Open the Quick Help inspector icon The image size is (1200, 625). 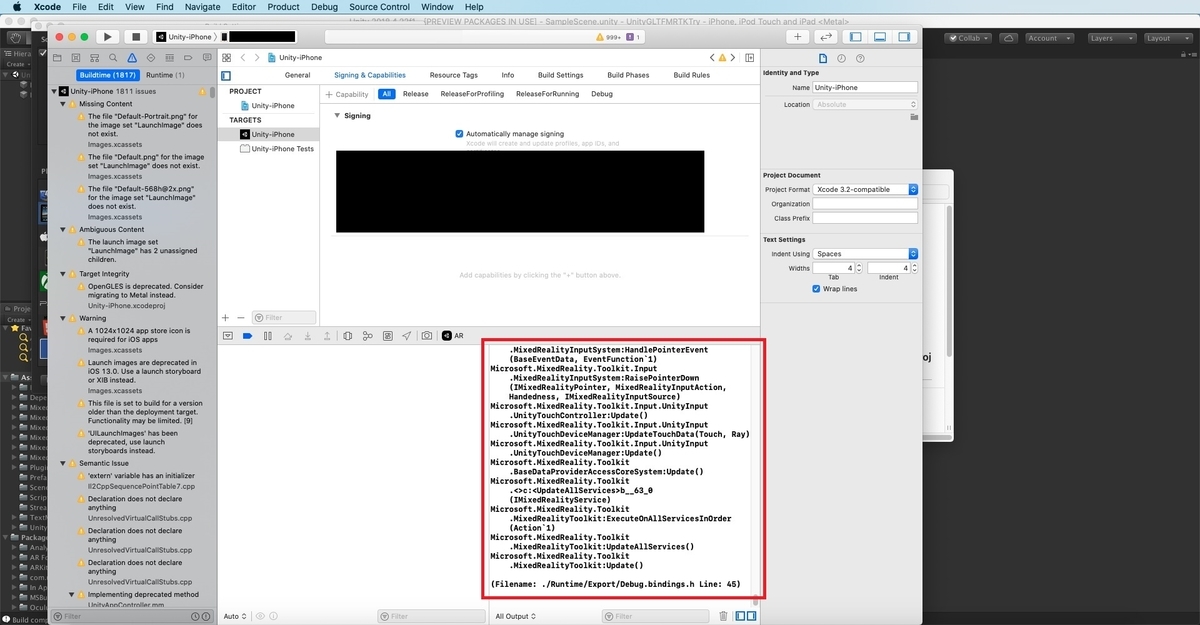(860, 58)
